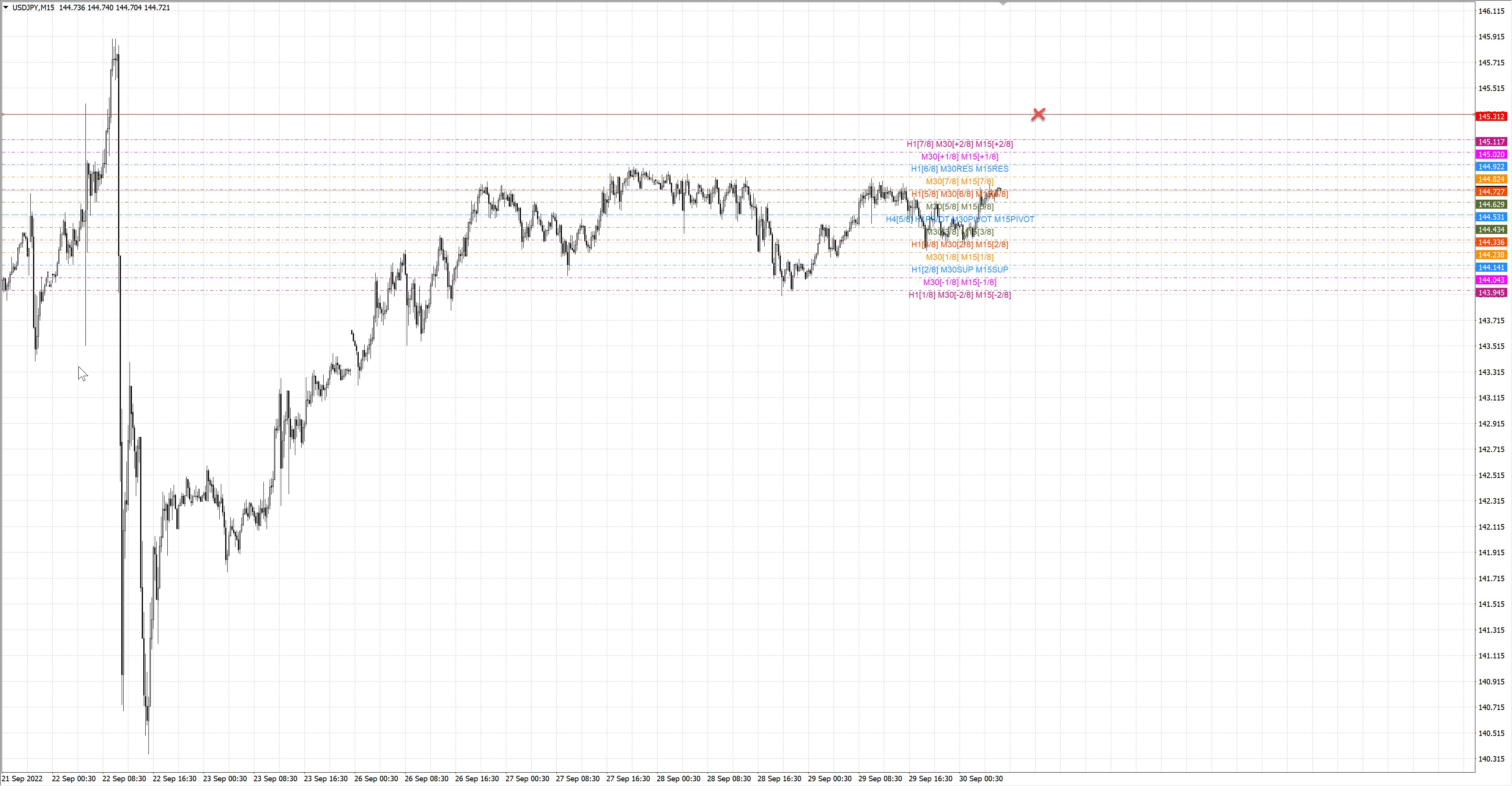Open the USDJPY chart dropdown arrow
This screenshot has width=1512, height=786.
[6, 7]
